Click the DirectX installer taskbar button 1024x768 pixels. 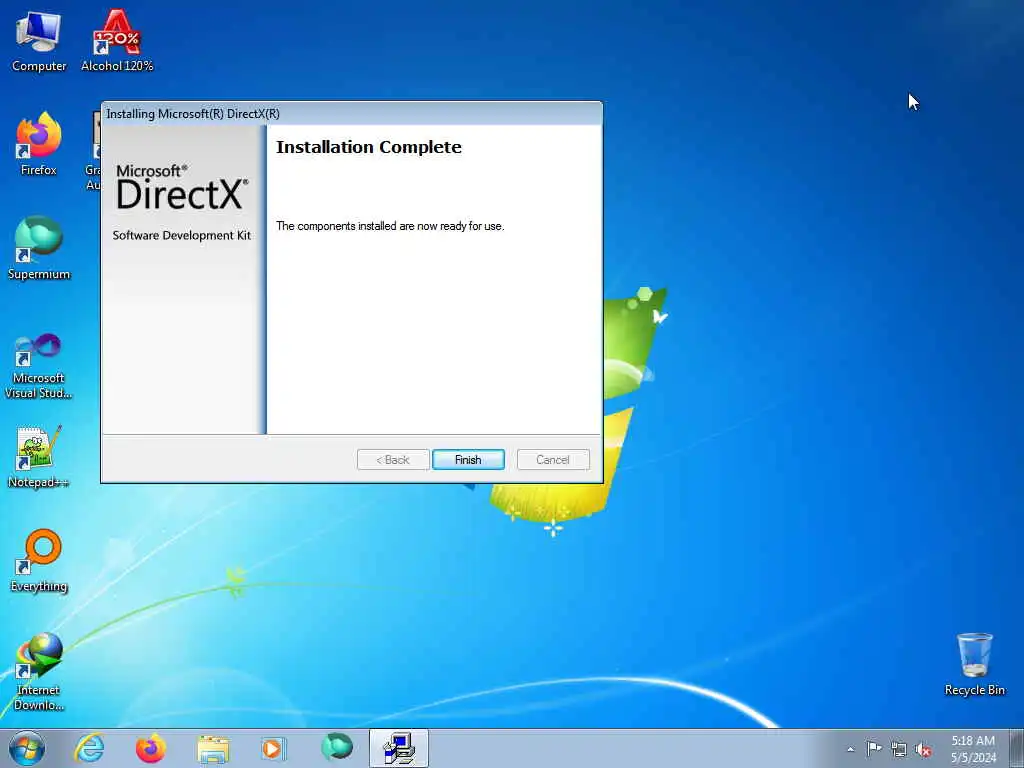point(398,748)
